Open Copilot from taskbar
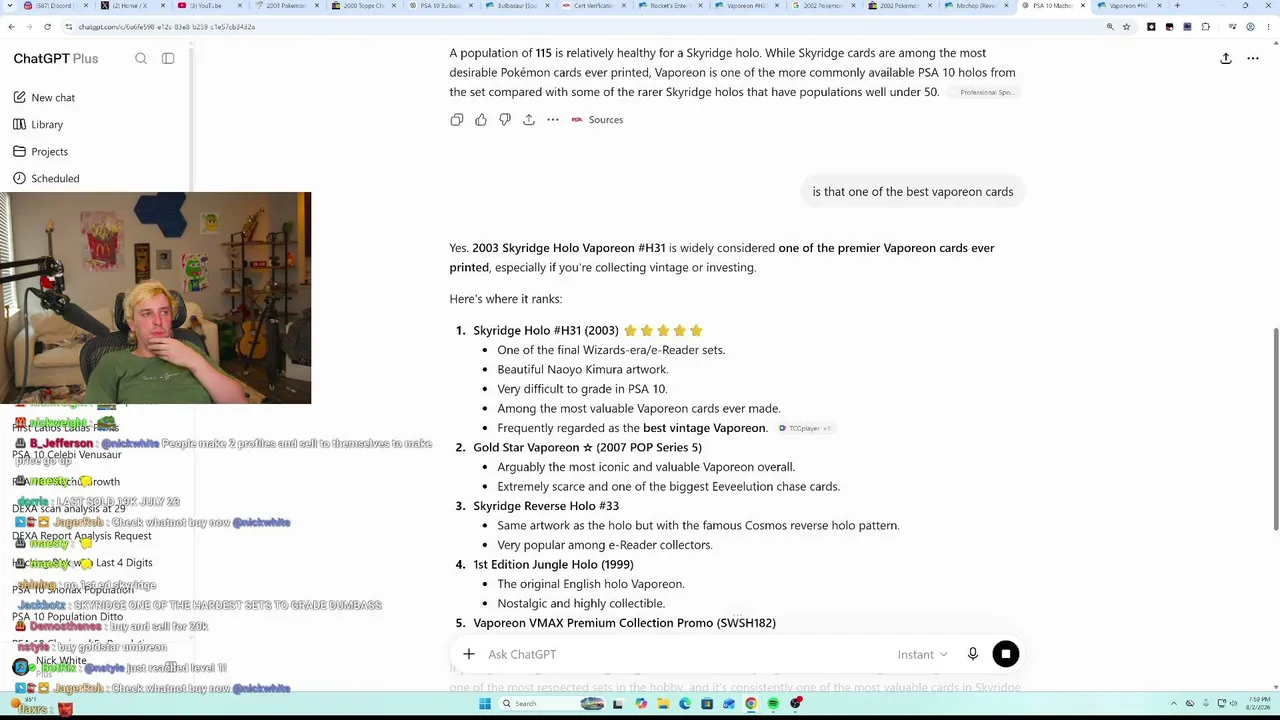 coord(641,704)
